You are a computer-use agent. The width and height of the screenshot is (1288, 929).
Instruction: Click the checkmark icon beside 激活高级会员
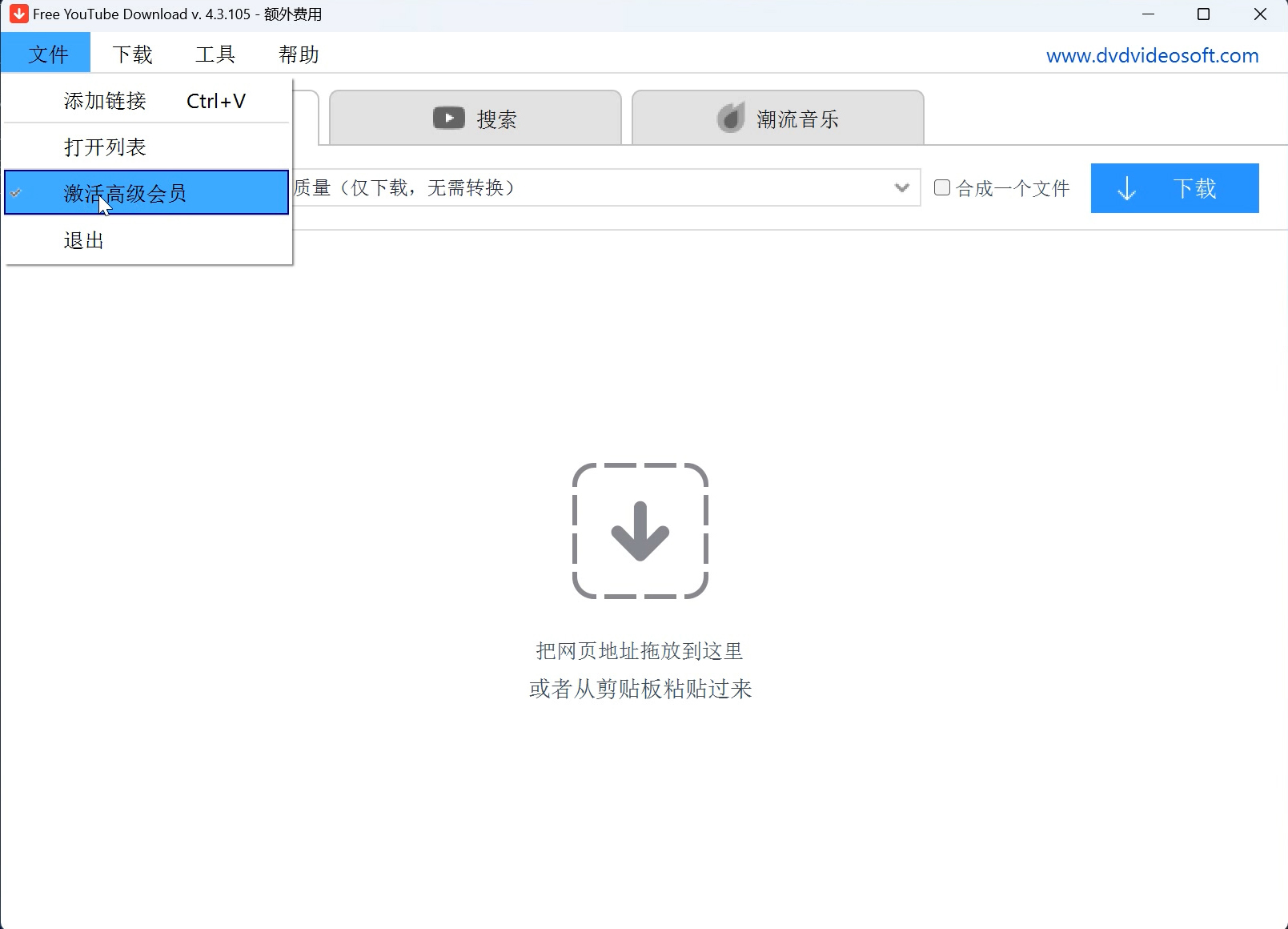click(17, 193)
